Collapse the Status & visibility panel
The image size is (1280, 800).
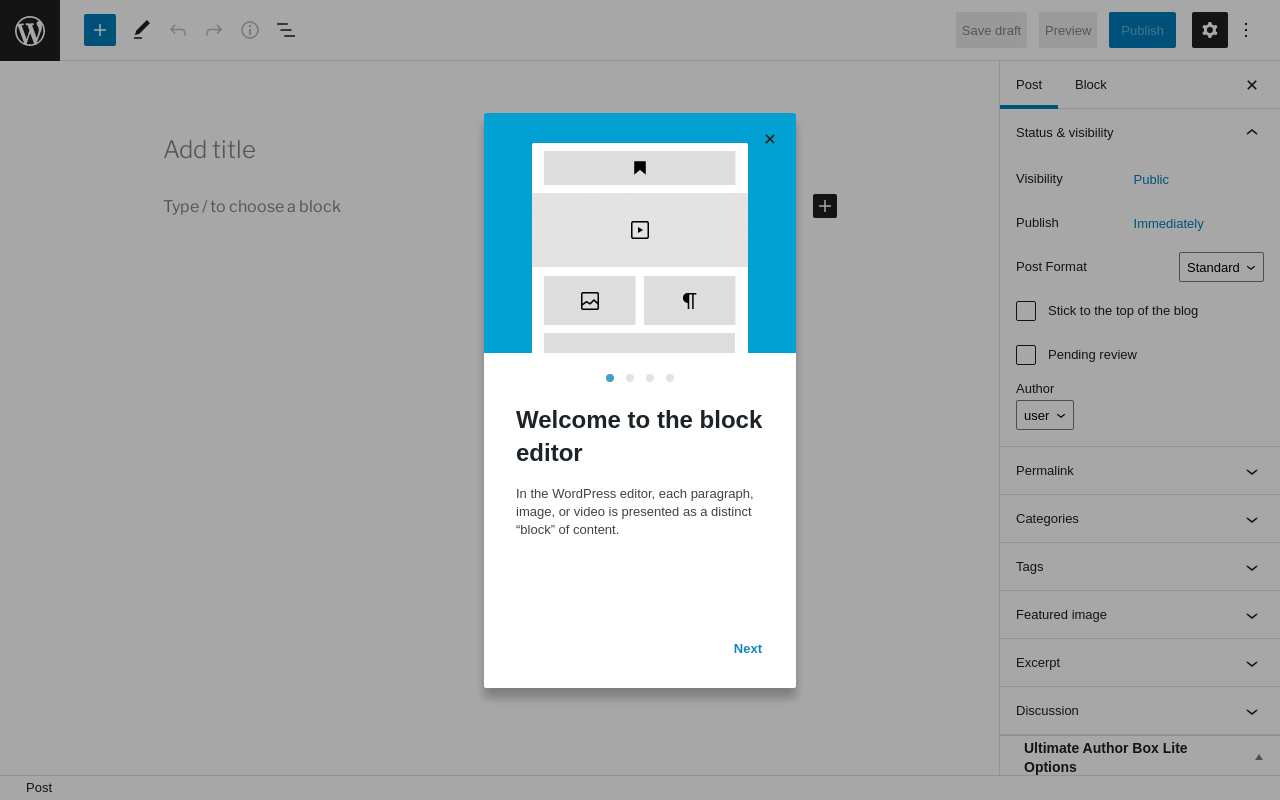point(1140,132)
